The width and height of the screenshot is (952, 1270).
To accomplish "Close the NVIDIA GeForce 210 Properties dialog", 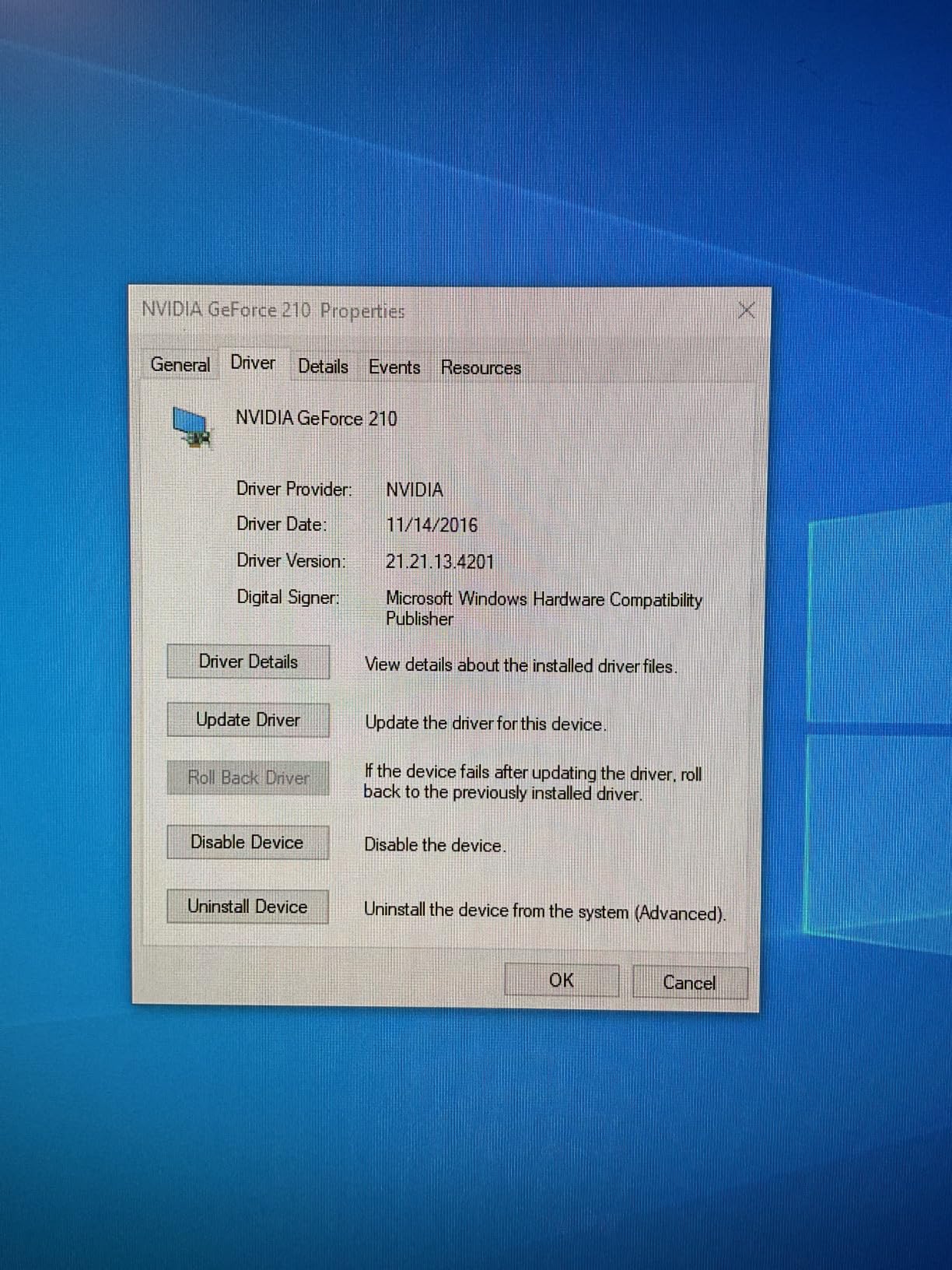I will (746, 310).
